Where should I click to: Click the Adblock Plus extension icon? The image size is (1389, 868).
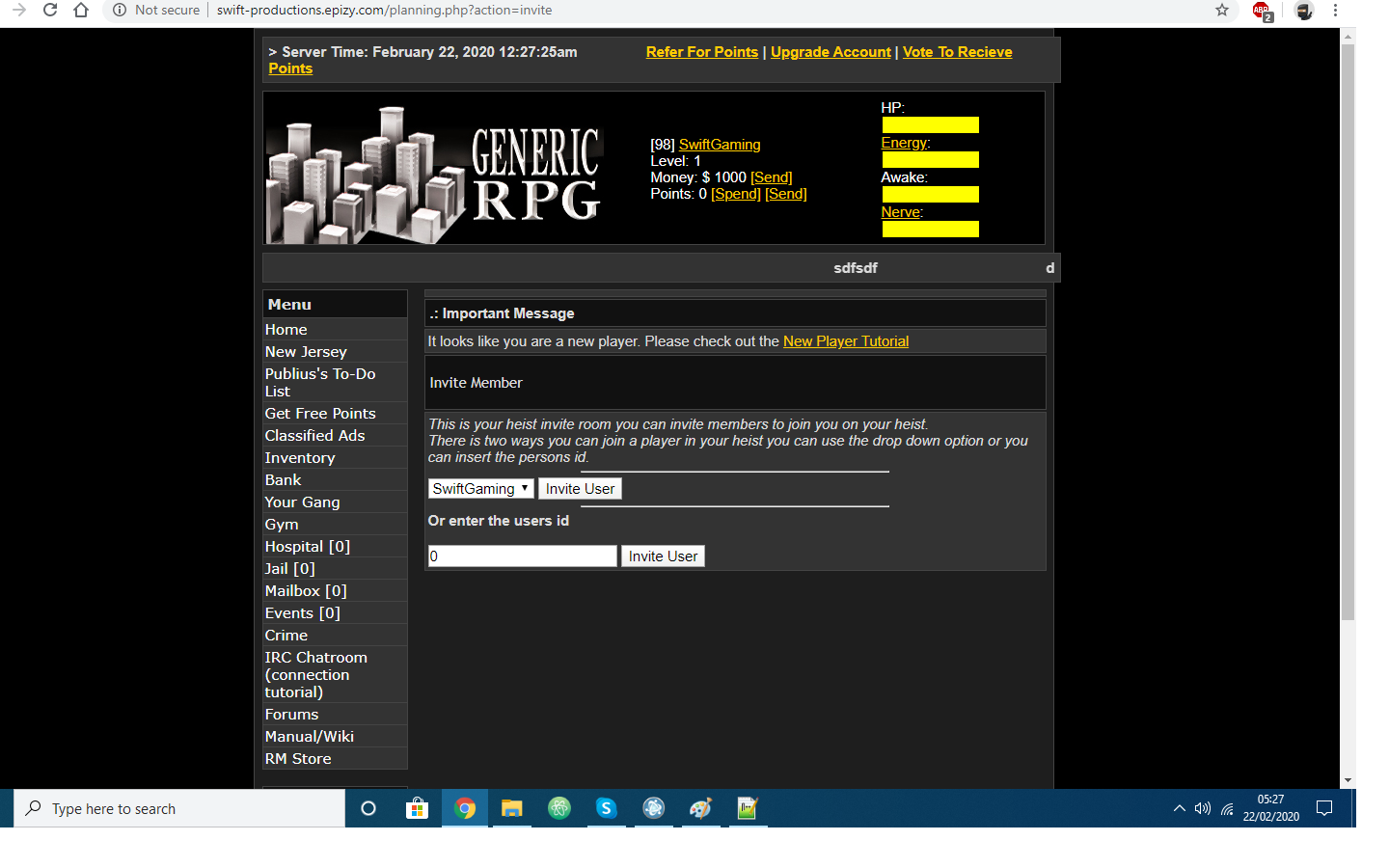click(x=1262, y=11)
